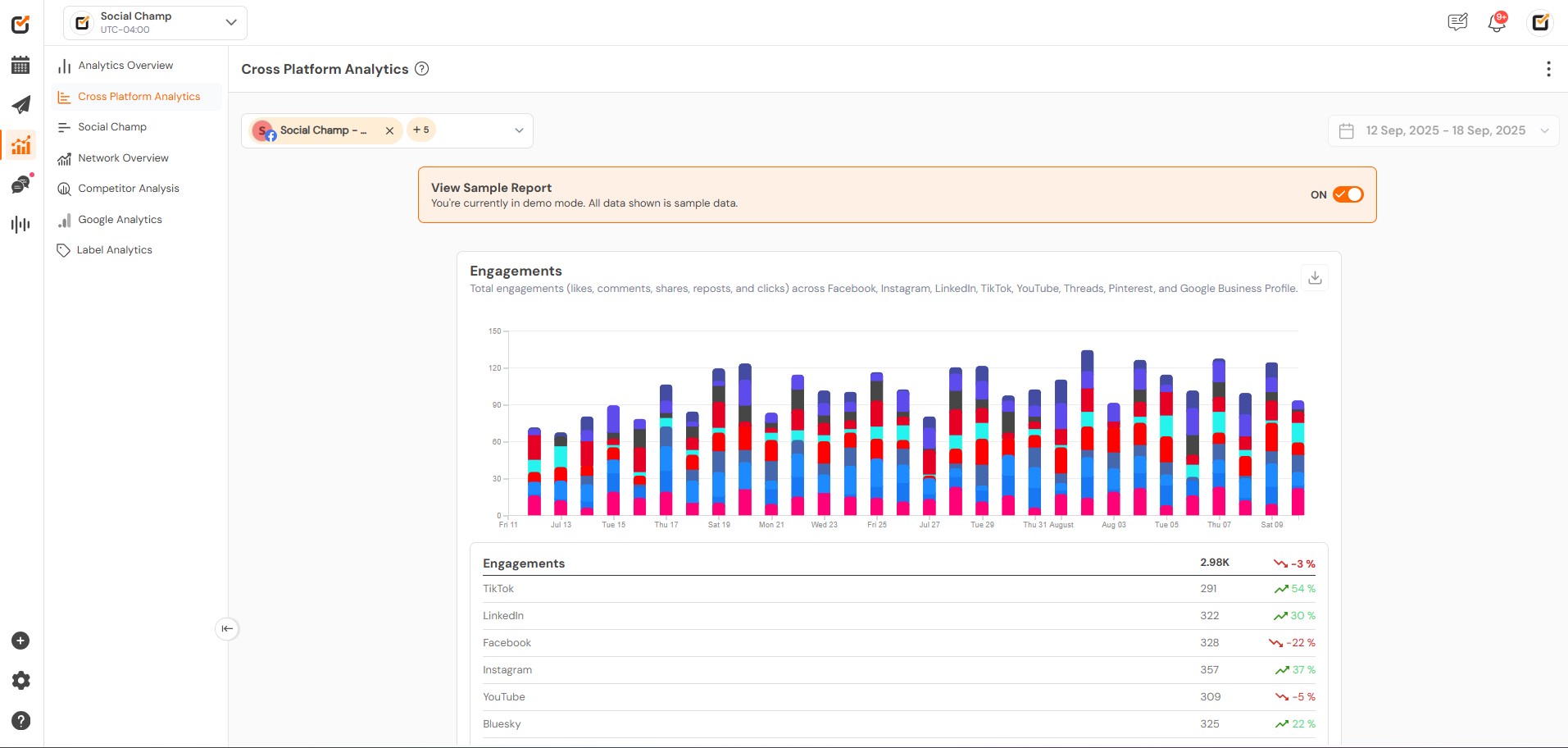Click the profile avatar in header

pyautogui.click(x=1540, y=22)
